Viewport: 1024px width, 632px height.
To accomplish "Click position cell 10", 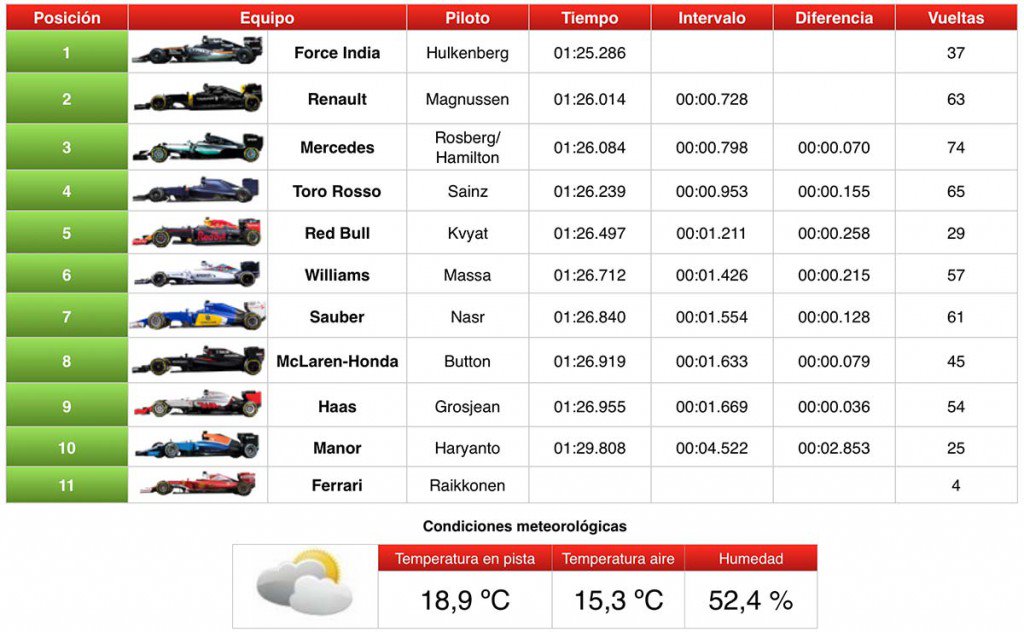I will (x=67, y=447).
